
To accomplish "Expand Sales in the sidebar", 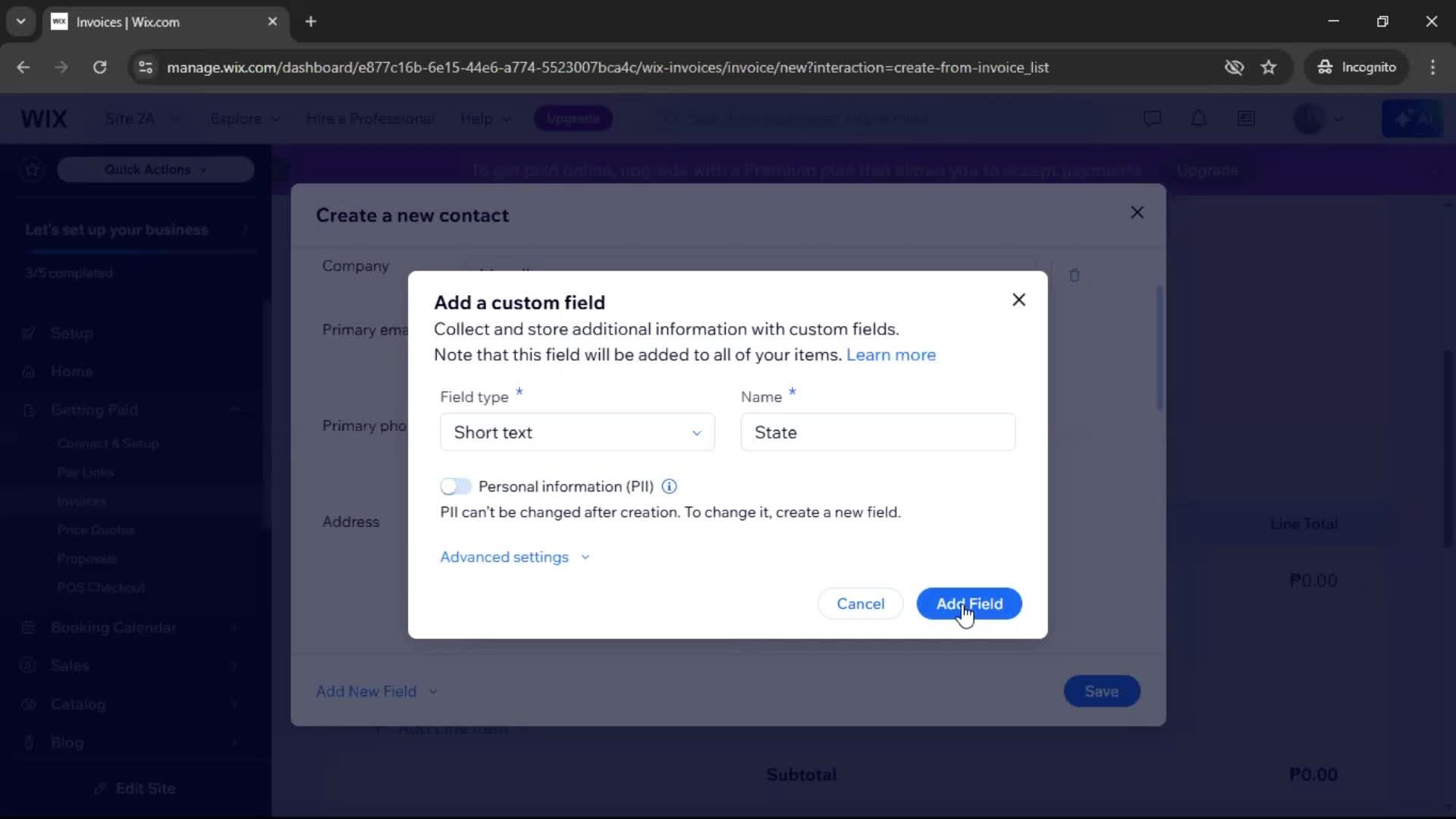I will [234, 666].
